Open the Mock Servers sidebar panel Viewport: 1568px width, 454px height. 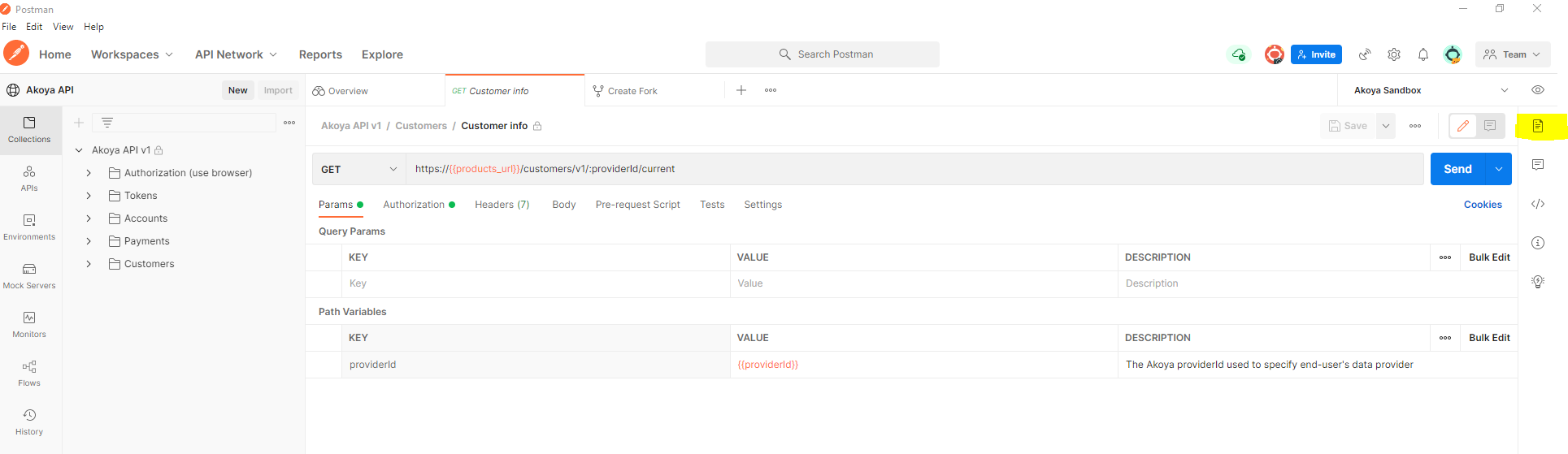[x=29, y=275]
